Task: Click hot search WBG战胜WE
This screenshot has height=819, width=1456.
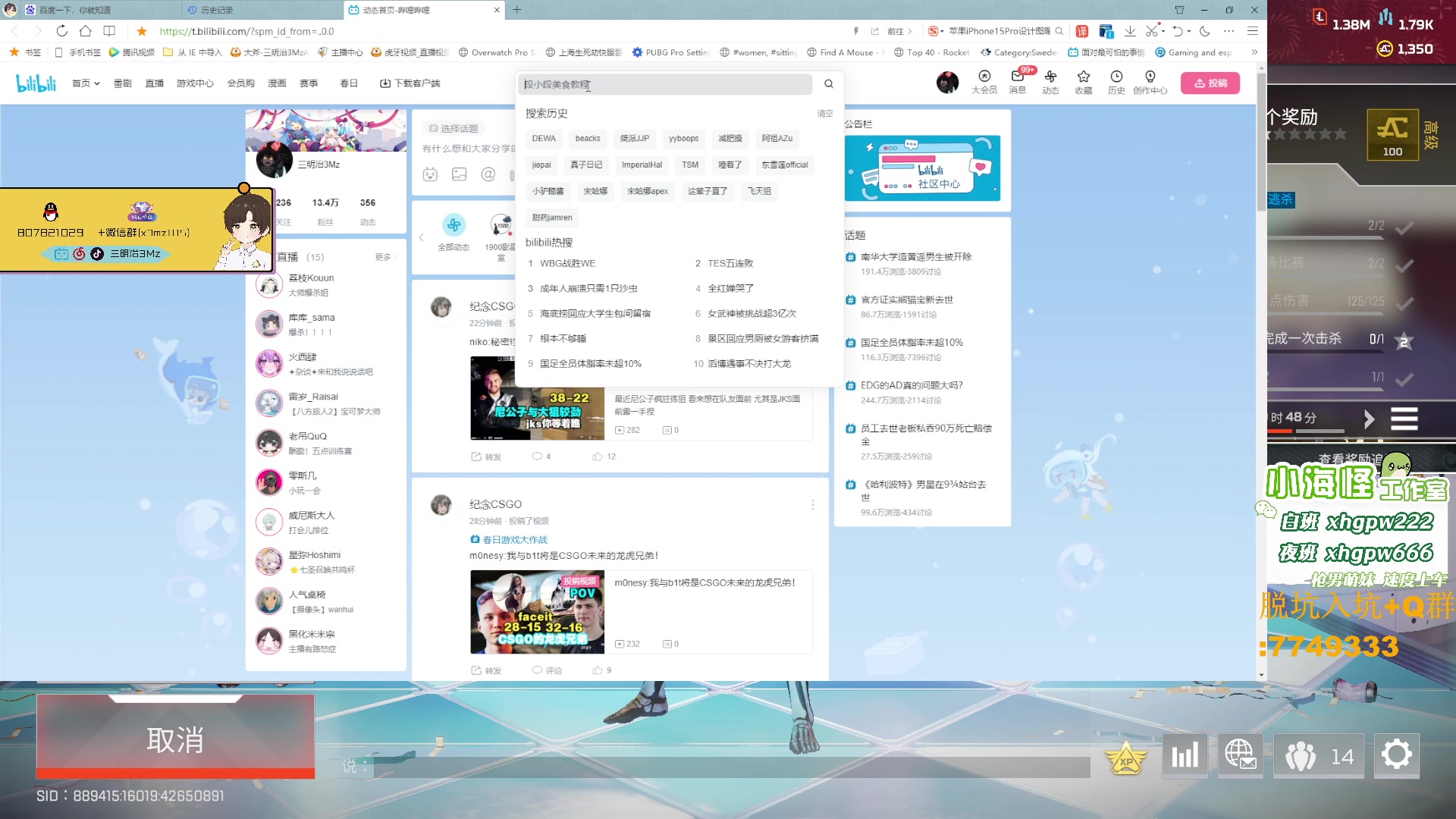Action: click(567, 264)
